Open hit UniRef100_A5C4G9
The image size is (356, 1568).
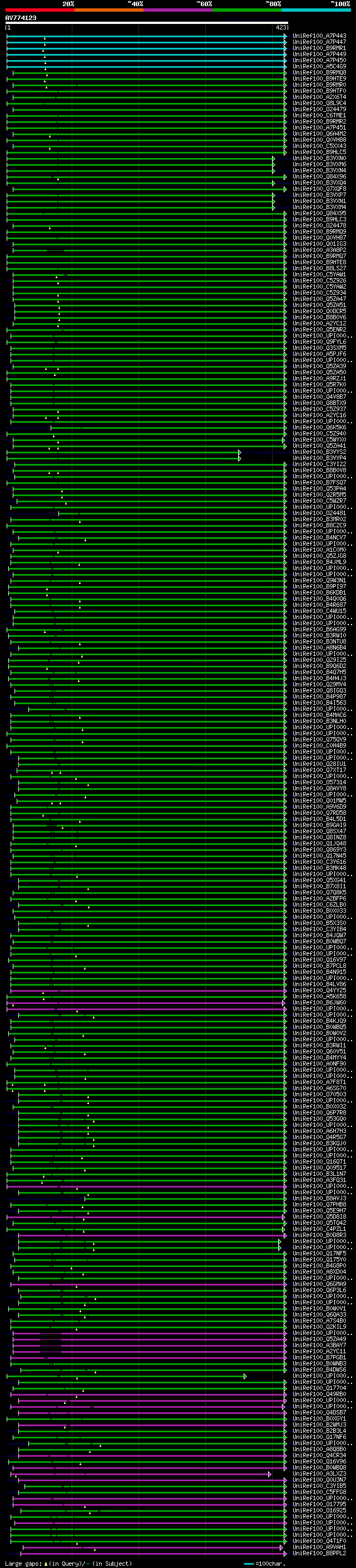point(319,66)
